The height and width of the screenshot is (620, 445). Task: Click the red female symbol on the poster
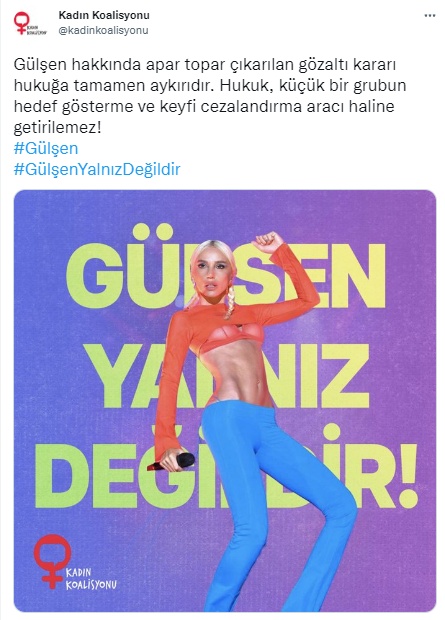pyautogui.click(x=52, y=561)
